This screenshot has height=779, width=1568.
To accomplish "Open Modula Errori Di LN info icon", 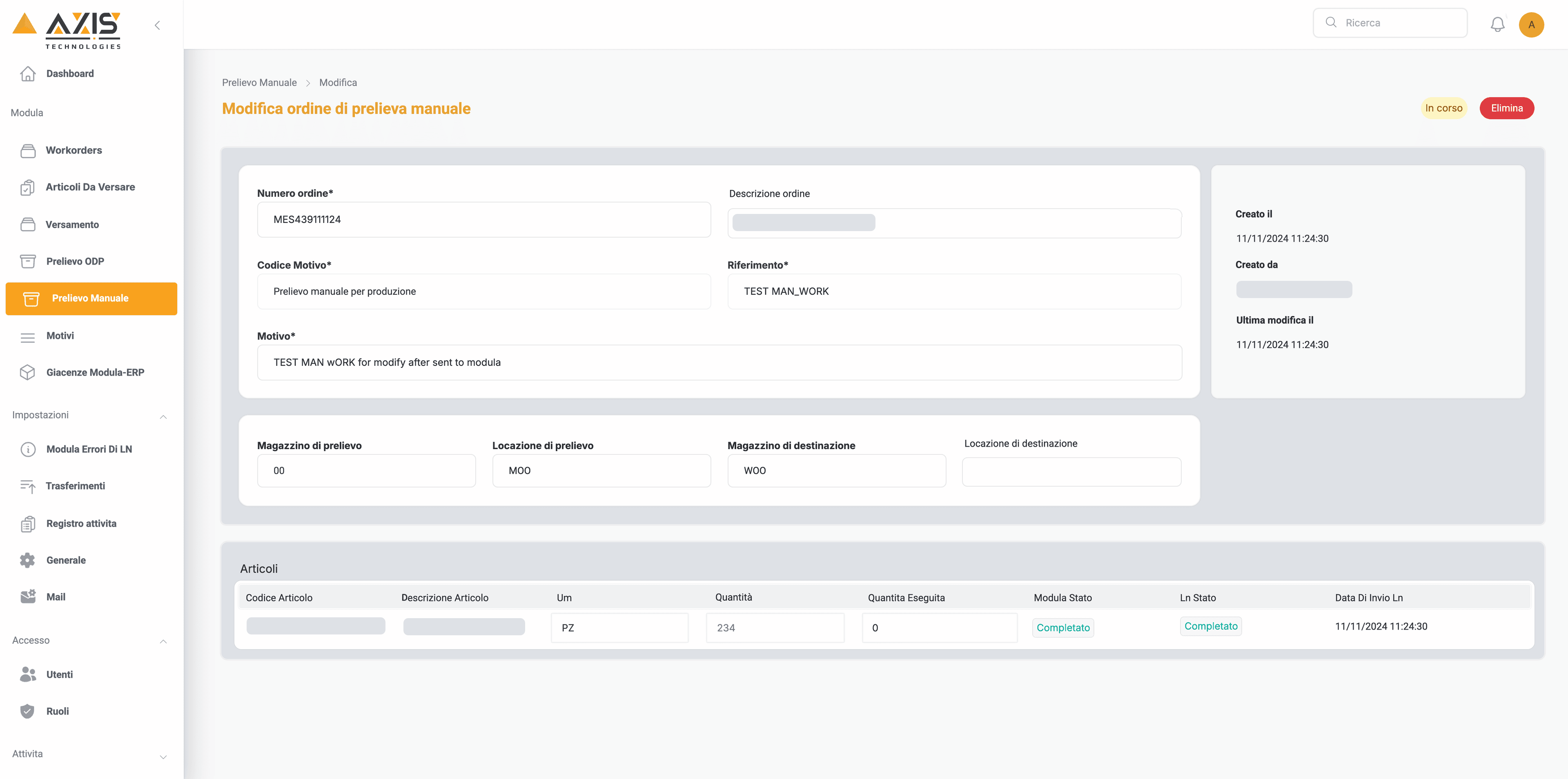I will (28, 449).
